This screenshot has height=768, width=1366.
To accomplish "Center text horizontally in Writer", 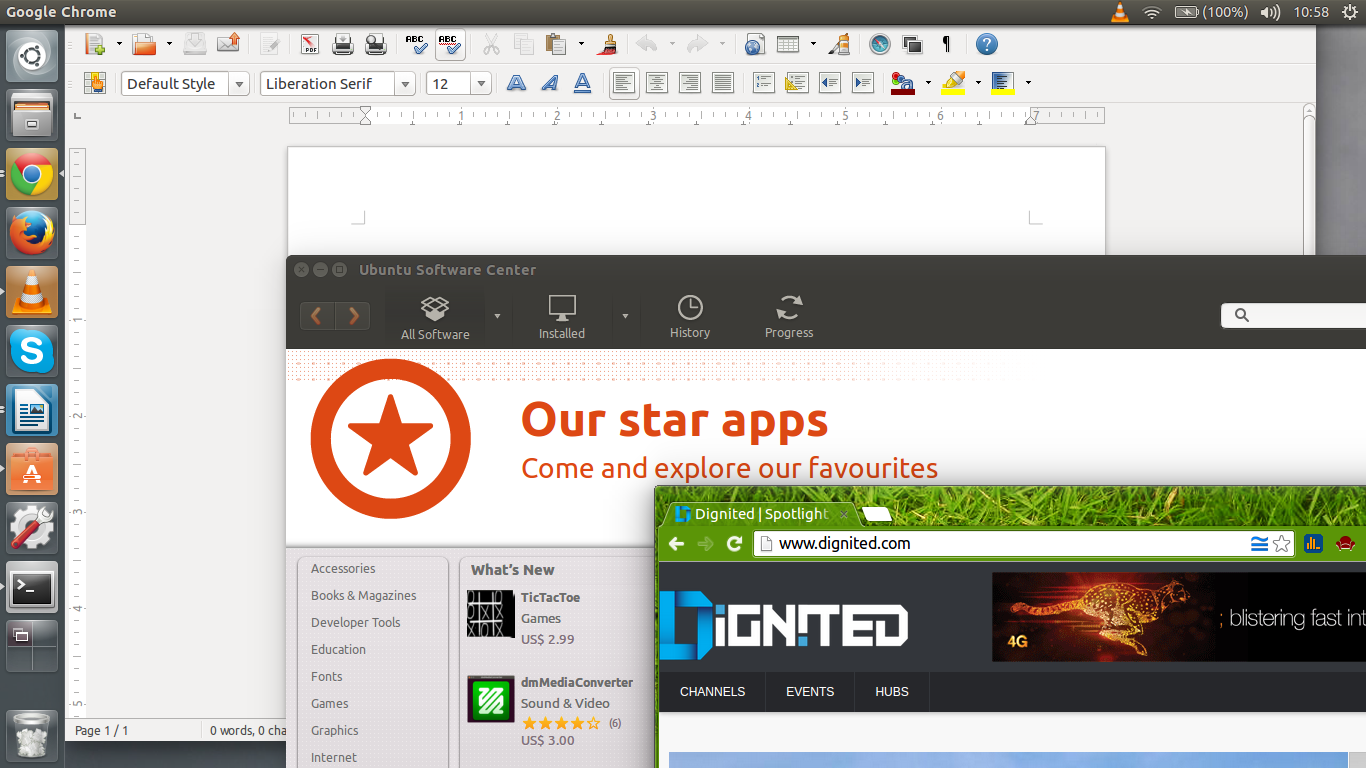I will (657, 83).
